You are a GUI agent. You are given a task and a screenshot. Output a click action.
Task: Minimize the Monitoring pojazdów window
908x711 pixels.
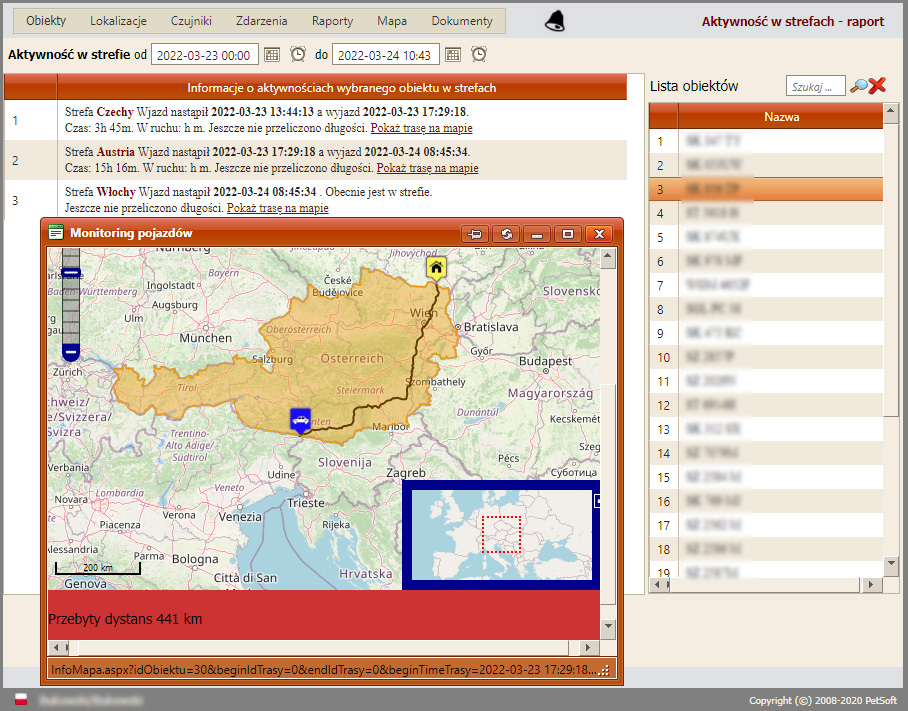tap(537, 234)
